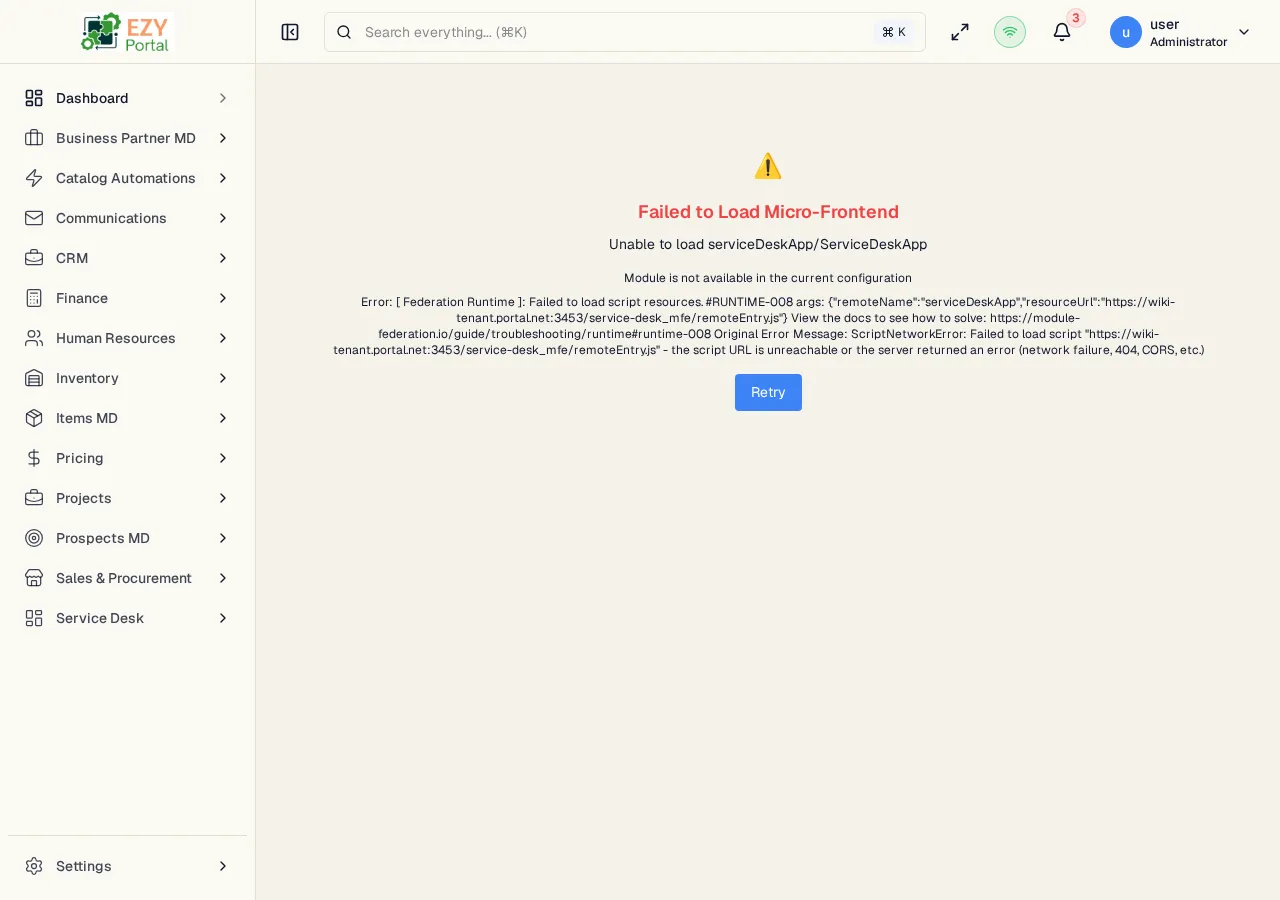Expand Finance chevron arrow

223,298
